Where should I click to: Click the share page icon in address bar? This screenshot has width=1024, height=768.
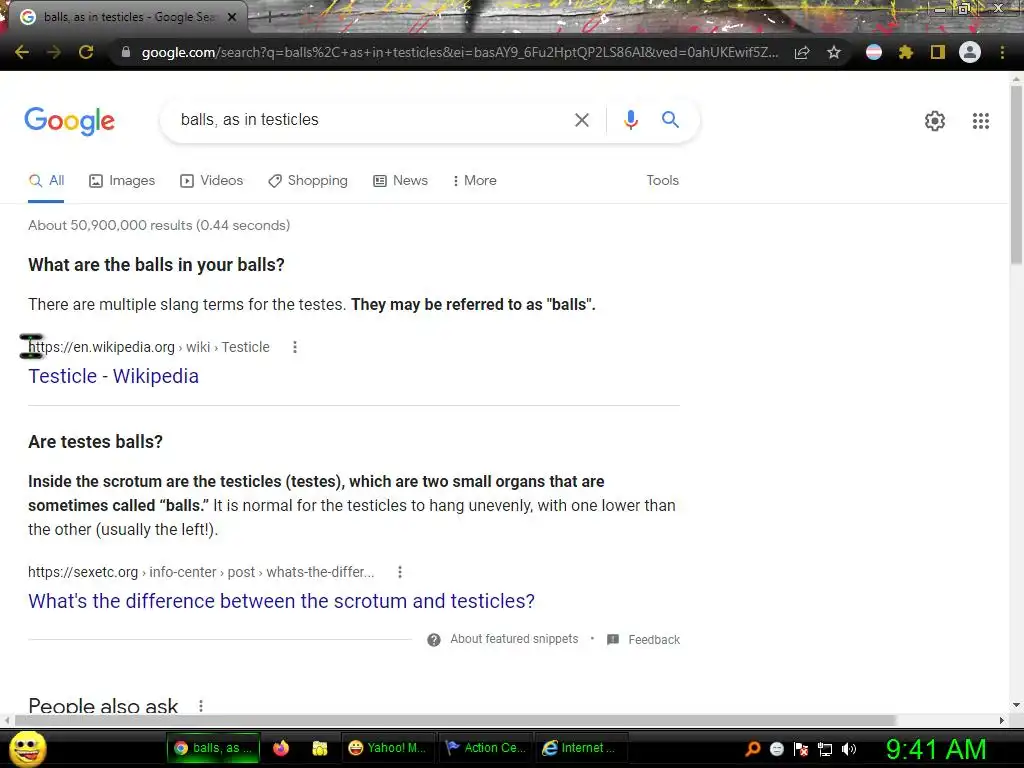pos(802,52)
